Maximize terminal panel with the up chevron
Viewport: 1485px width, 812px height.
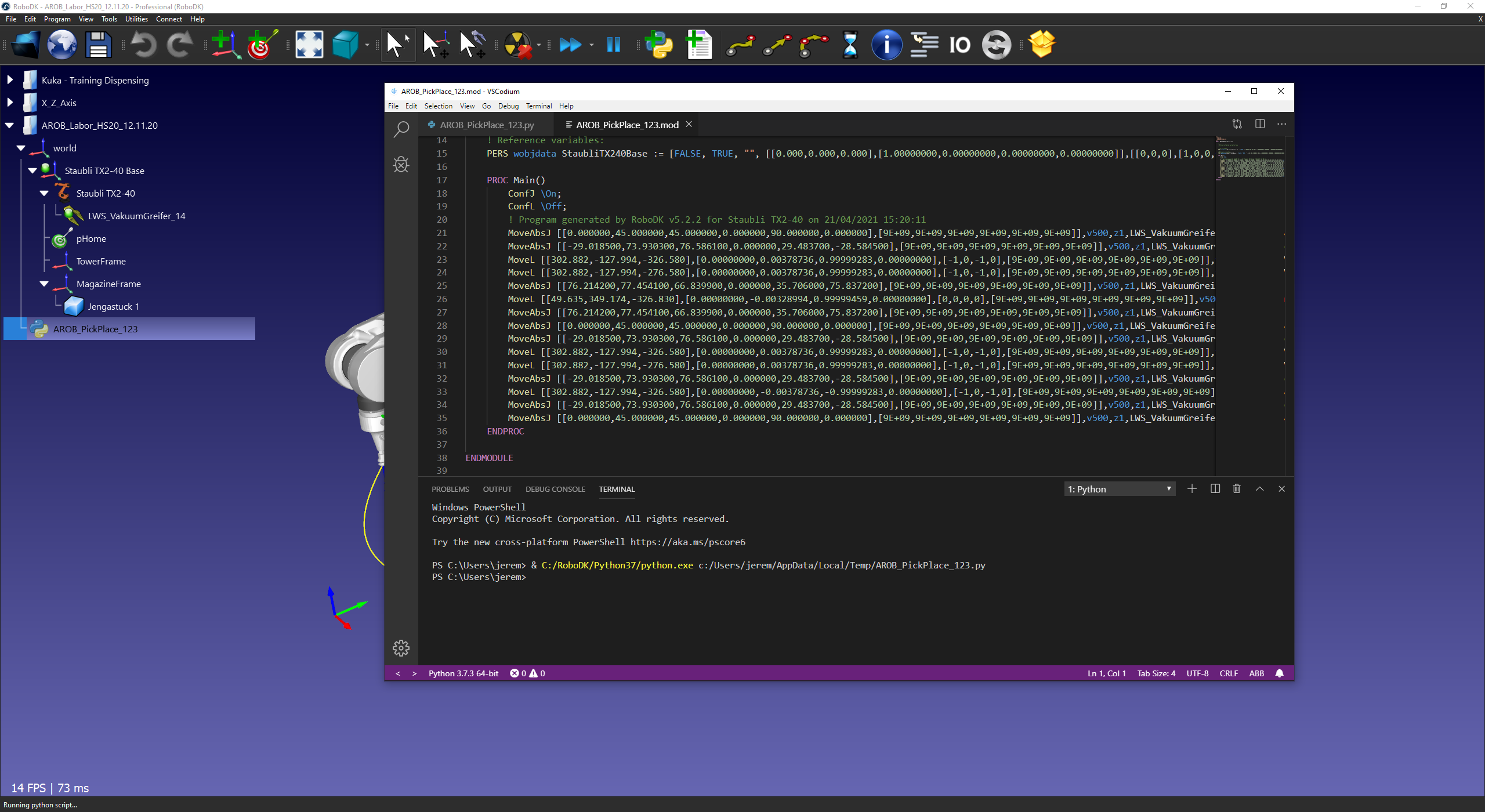[x=1259, y=489]
